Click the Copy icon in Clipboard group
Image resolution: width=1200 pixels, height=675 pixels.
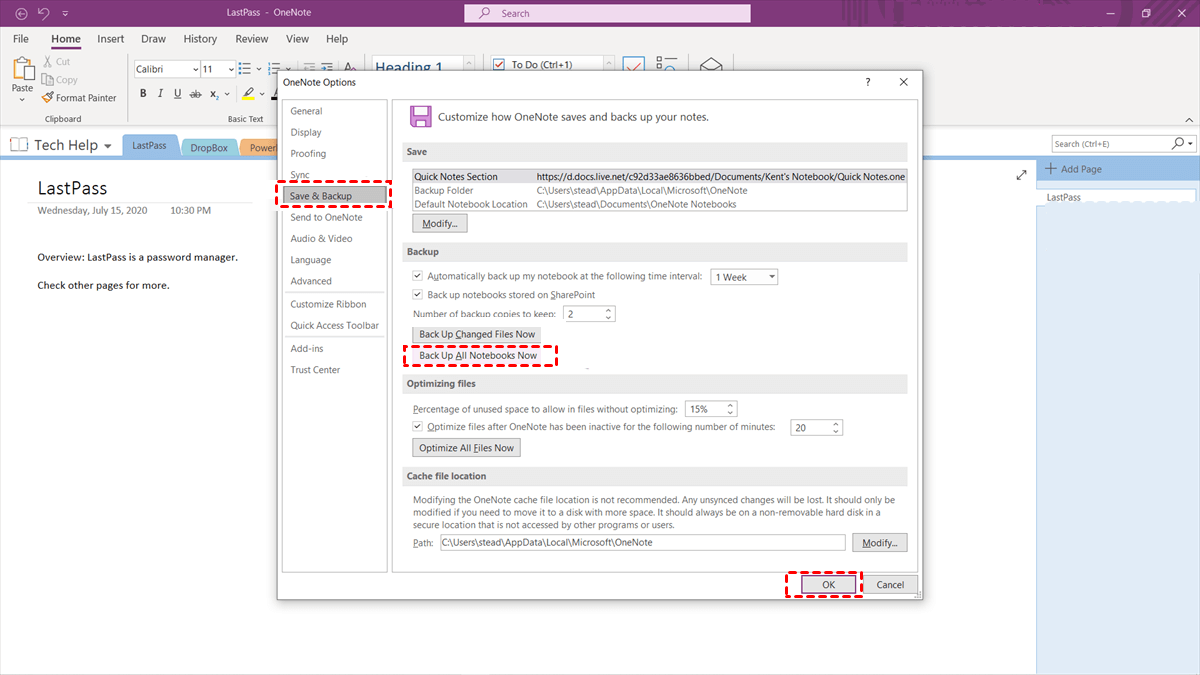click(48, 80)
